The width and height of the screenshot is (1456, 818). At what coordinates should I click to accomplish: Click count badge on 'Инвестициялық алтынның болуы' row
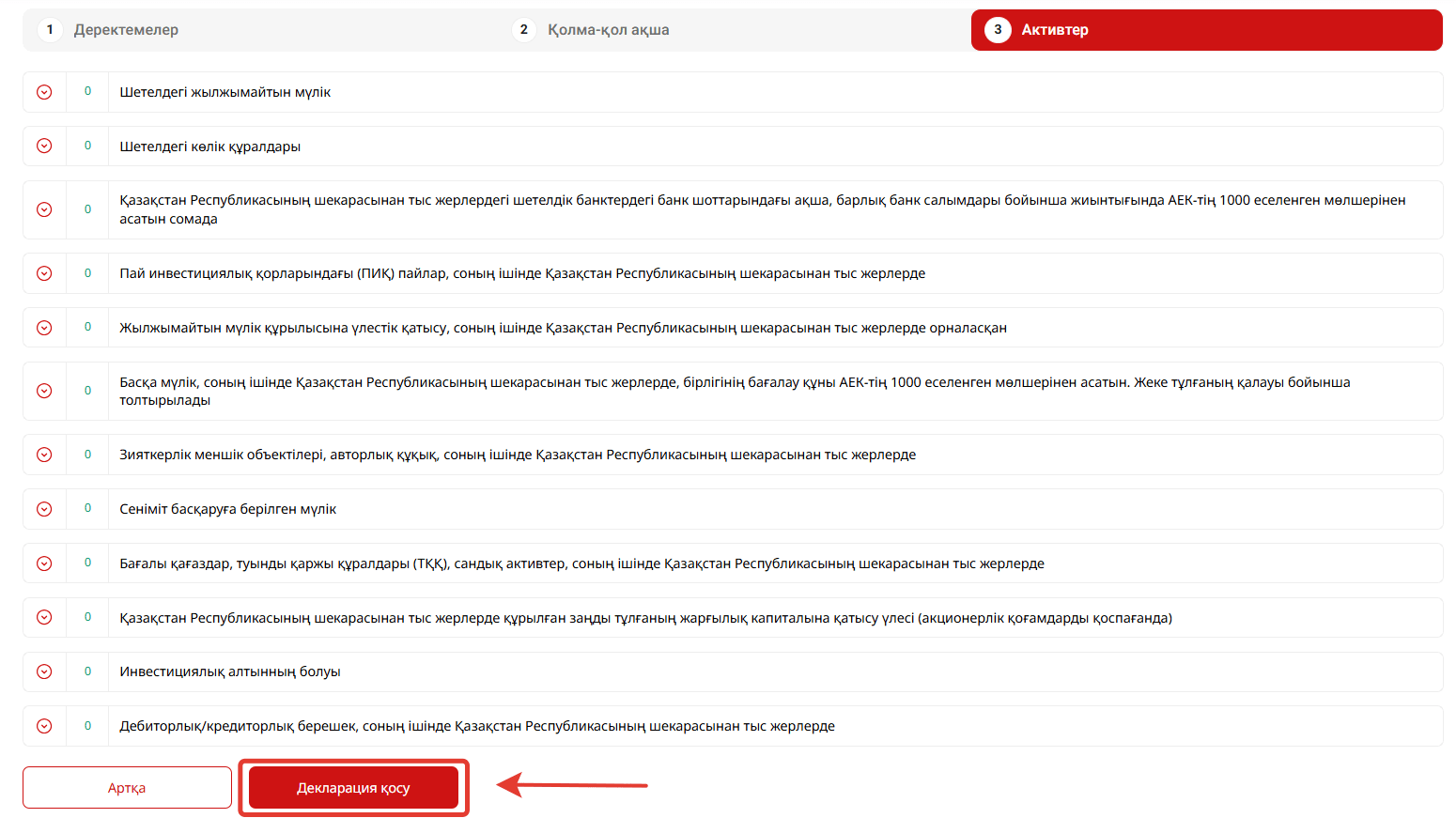click(x=88, y=671)
